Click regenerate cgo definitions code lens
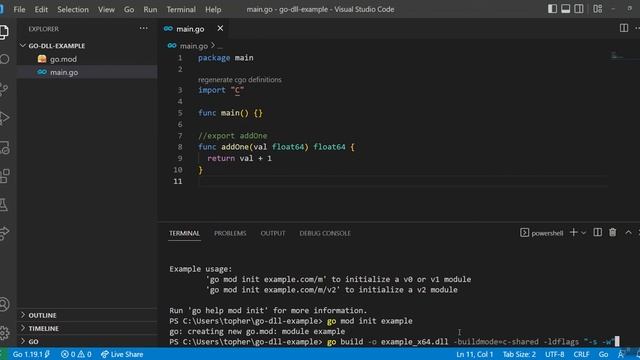Viewport: 640px width, 360px height. (240, 80)
